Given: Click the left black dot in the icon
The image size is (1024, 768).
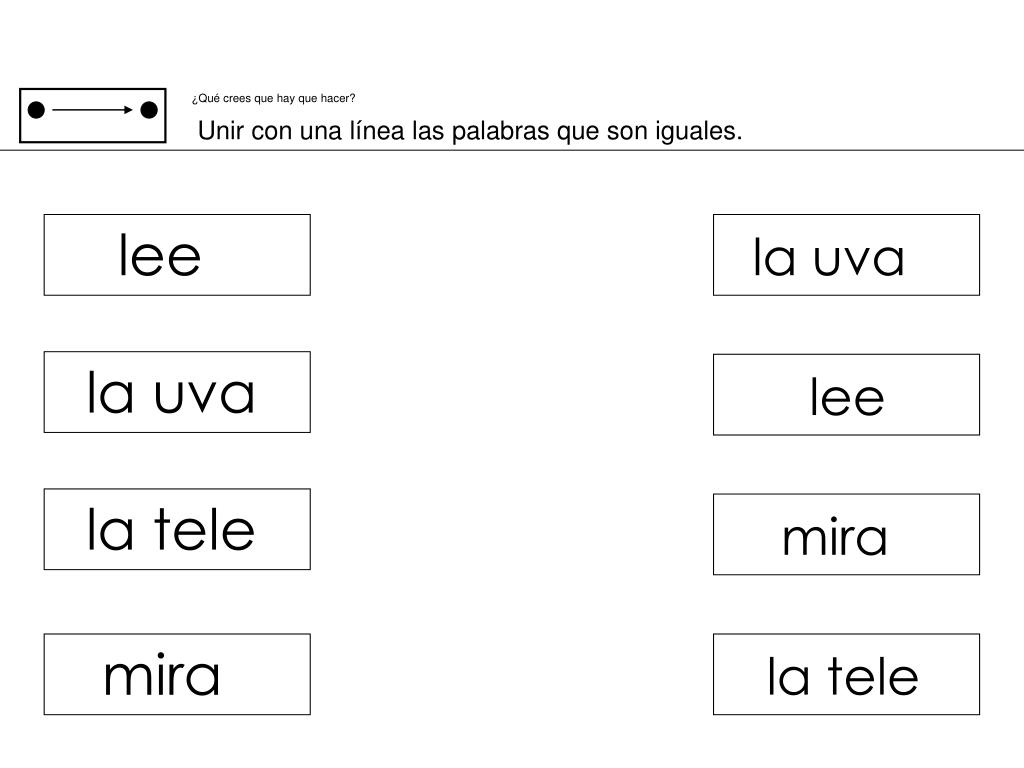Looking at the screenshot, I should pos(36,110).
